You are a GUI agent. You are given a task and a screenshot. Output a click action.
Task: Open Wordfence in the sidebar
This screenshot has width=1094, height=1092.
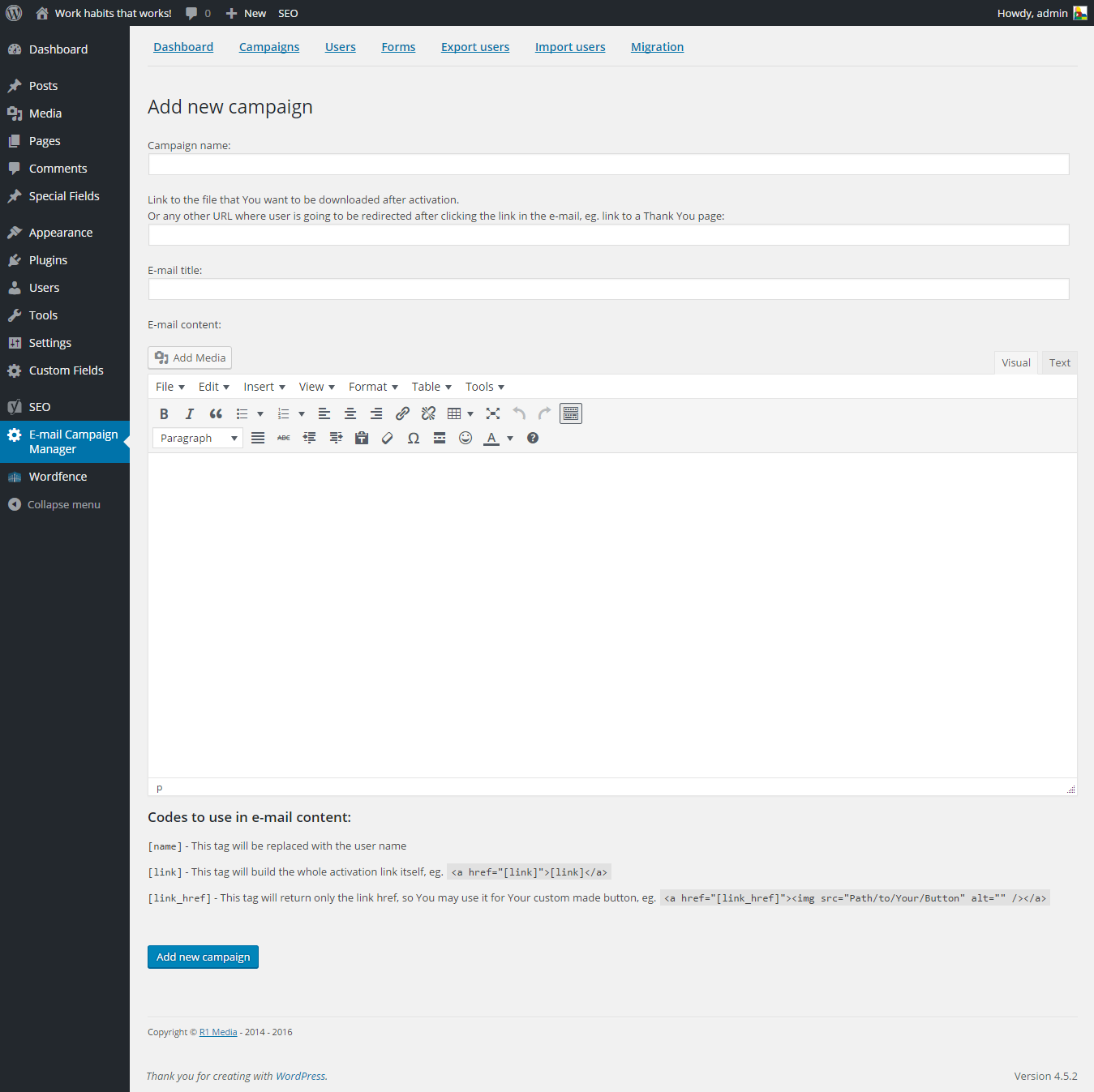65,477
